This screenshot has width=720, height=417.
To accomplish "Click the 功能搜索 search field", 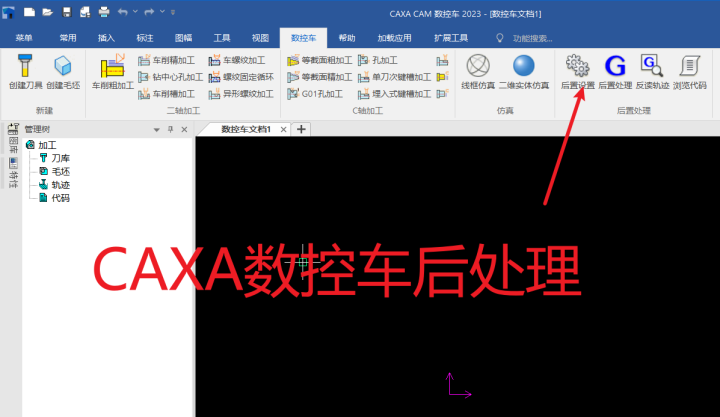I will 532,39.
